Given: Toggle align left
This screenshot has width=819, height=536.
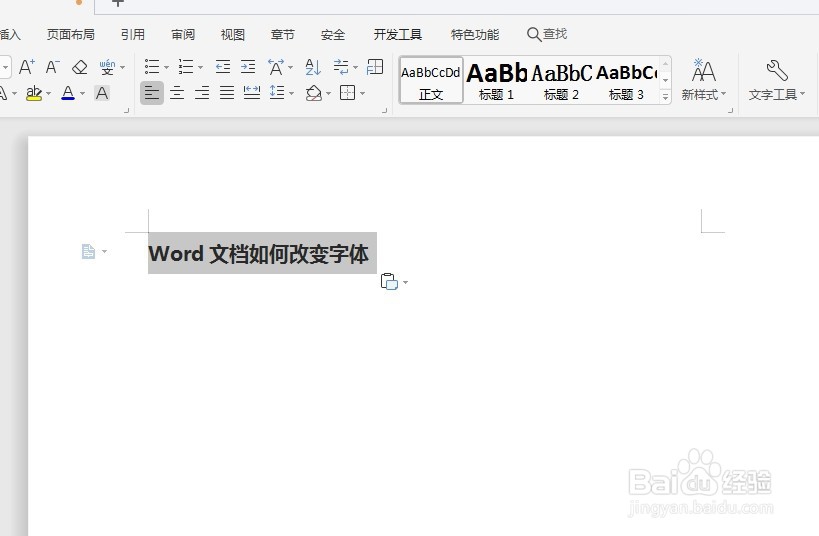Looking at the screenshot, I should (x=152, y=93).
